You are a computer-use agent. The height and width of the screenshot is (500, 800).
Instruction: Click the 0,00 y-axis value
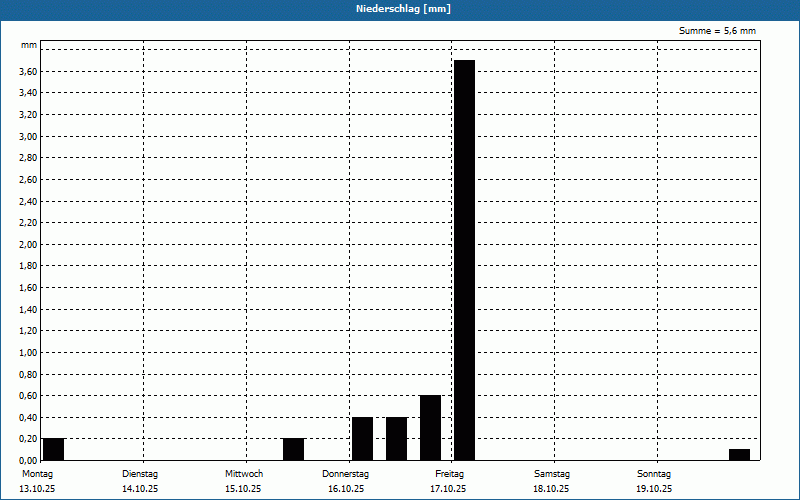click(28, 460)
